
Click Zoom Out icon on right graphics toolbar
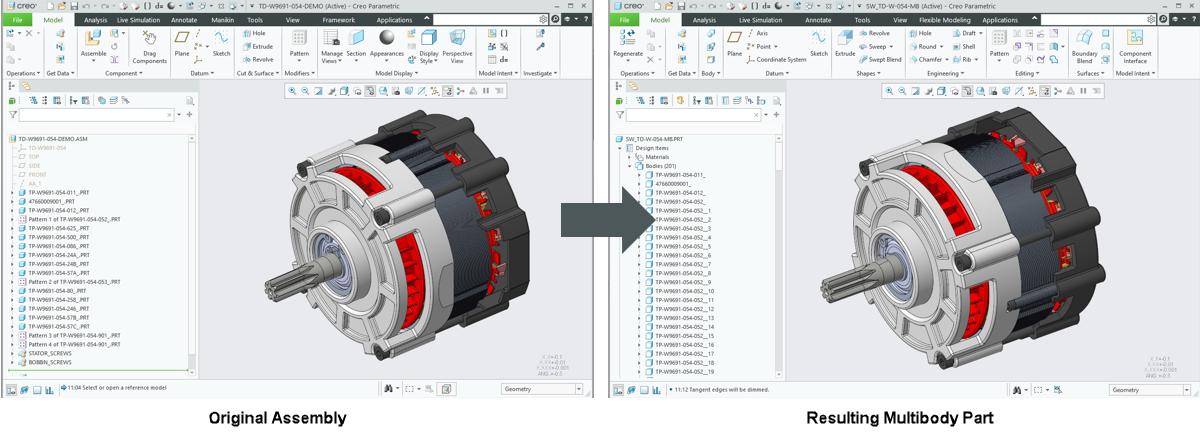tap(902, 91)
